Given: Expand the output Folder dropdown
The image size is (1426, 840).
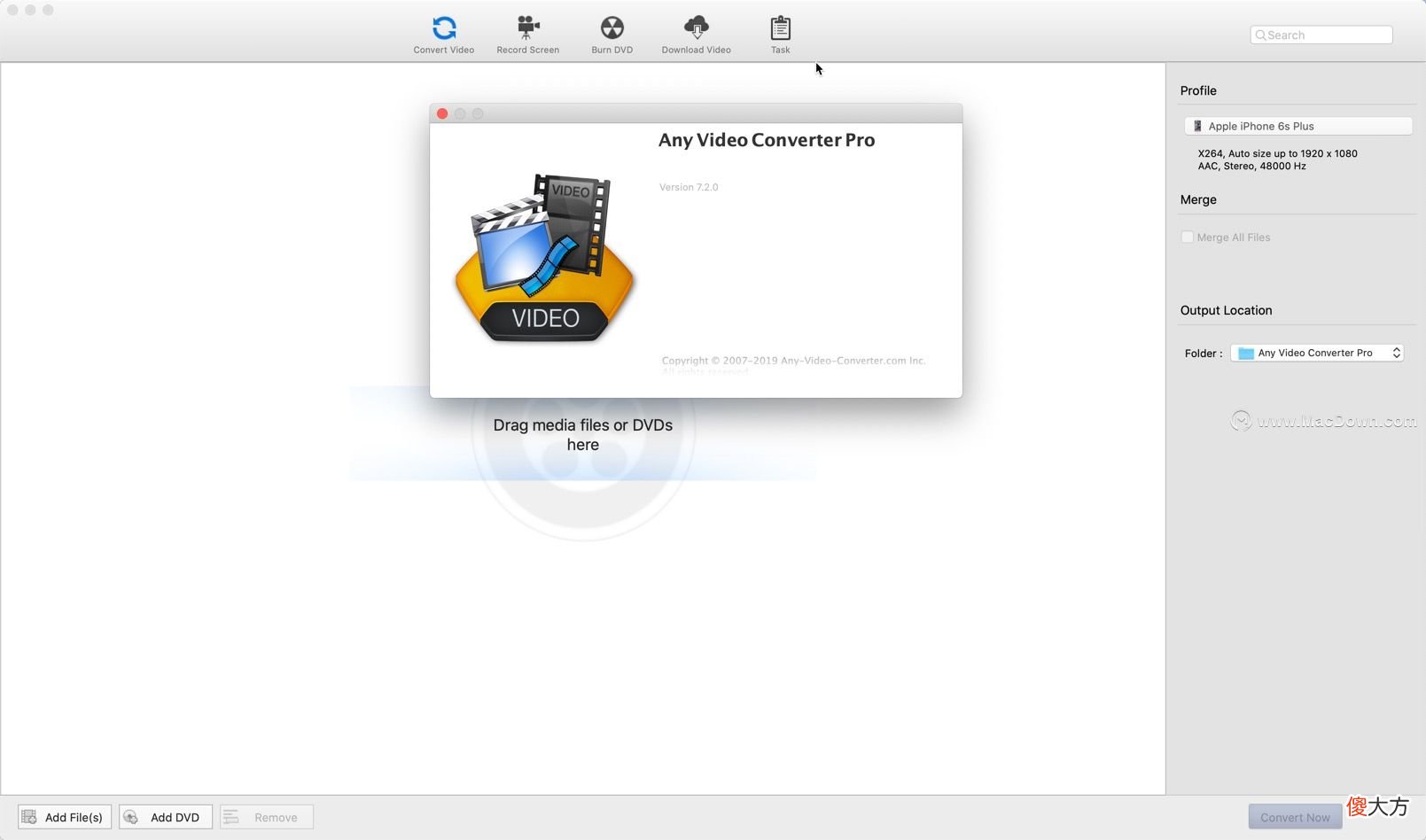Looking at the screenshot, I should tap(1317, 353).
